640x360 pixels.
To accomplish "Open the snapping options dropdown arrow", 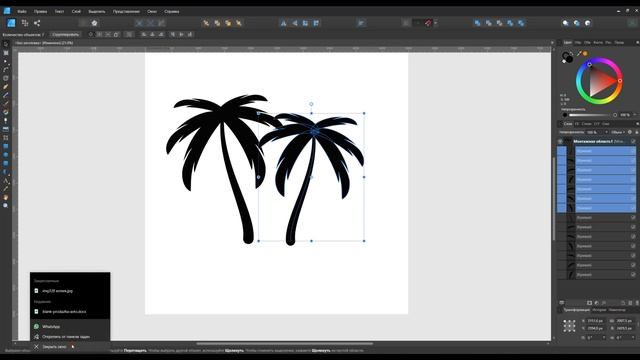I will [436, 23].
